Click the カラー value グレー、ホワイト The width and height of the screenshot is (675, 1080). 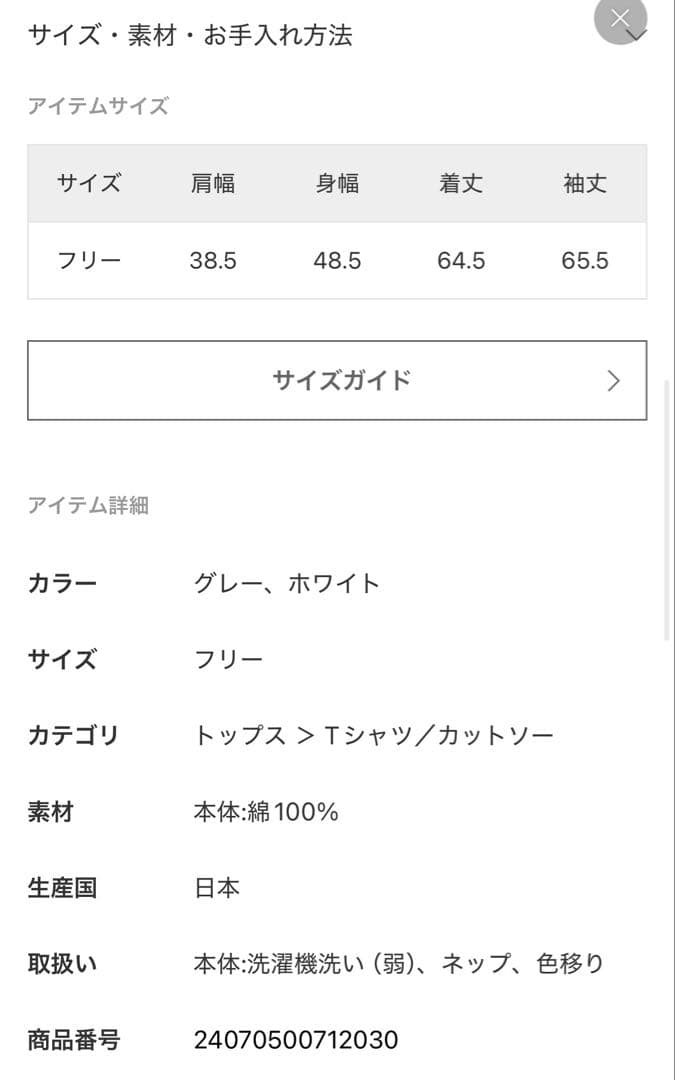pos(289,582)
